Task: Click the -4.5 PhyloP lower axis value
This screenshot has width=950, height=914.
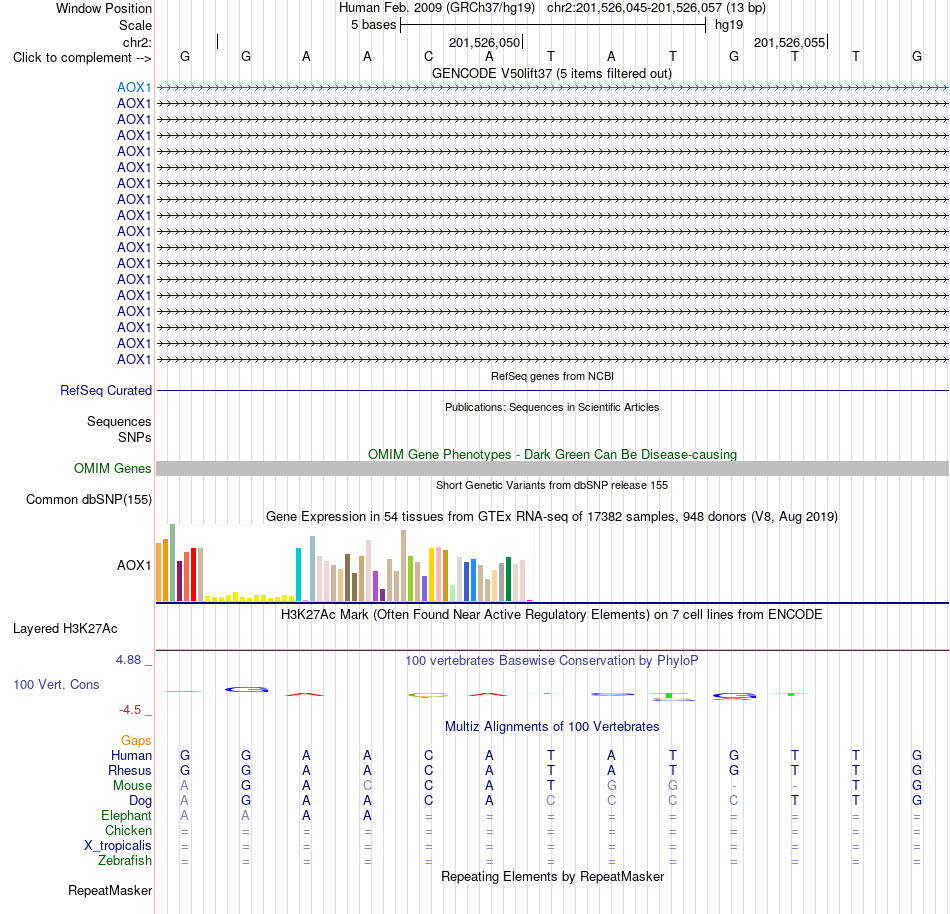Action: pos(130,710)
